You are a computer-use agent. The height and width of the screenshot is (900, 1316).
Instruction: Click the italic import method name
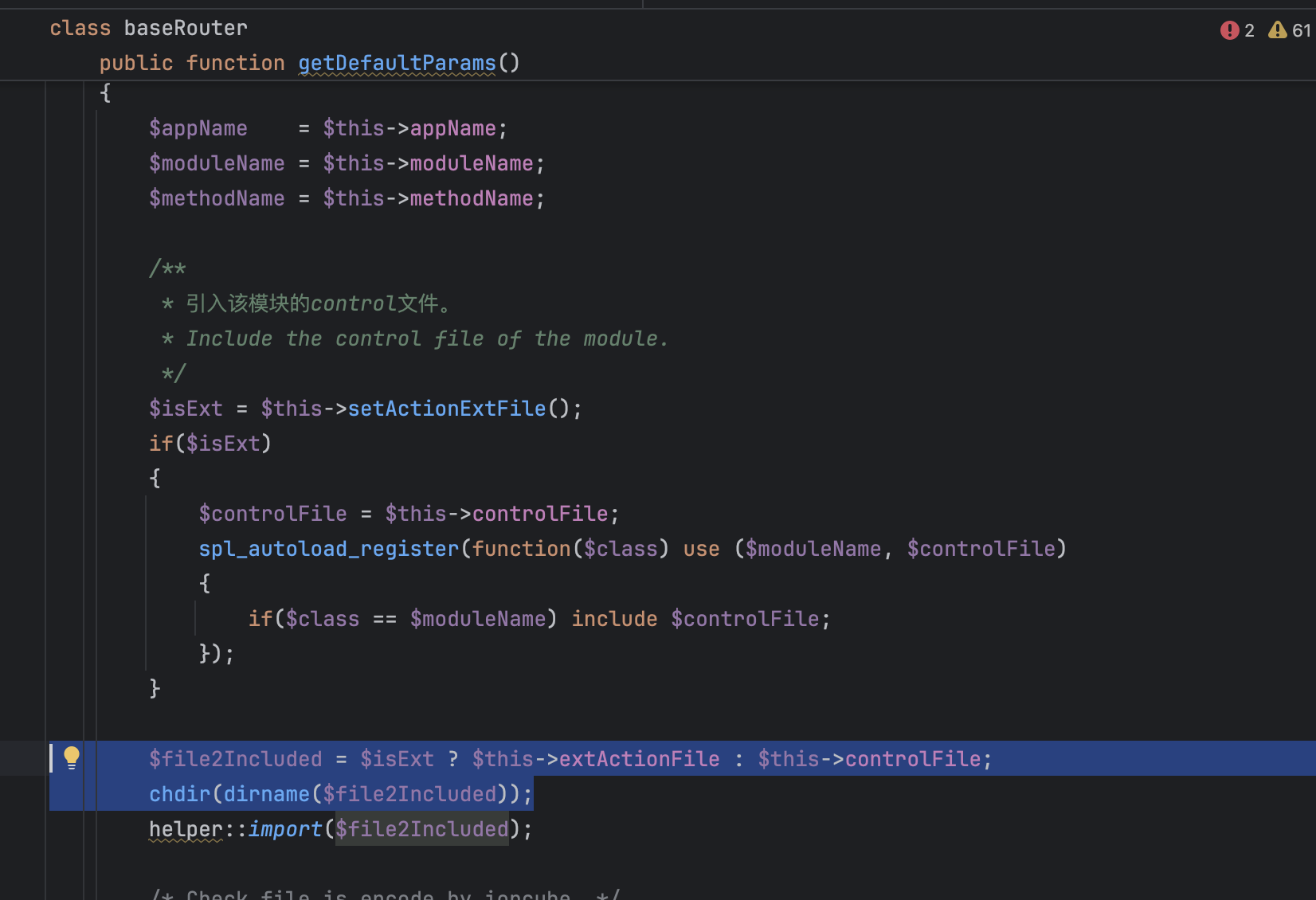[x=284, y=829]
